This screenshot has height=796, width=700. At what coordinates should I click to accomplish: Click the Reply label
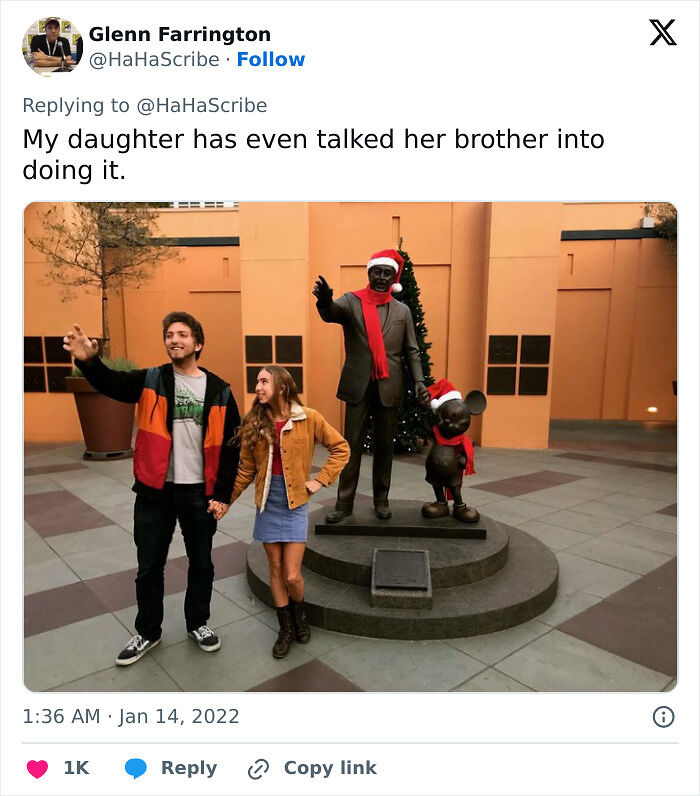tap(189, 768)
